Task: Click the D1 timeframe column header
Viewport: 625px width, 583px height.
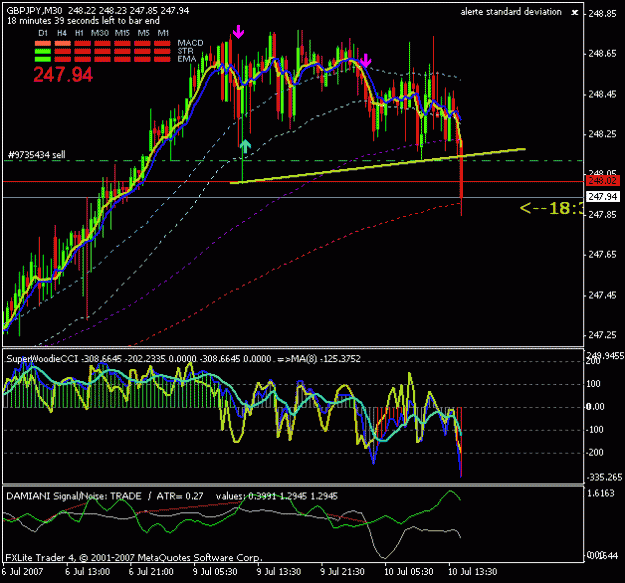Action: (43, 33)
